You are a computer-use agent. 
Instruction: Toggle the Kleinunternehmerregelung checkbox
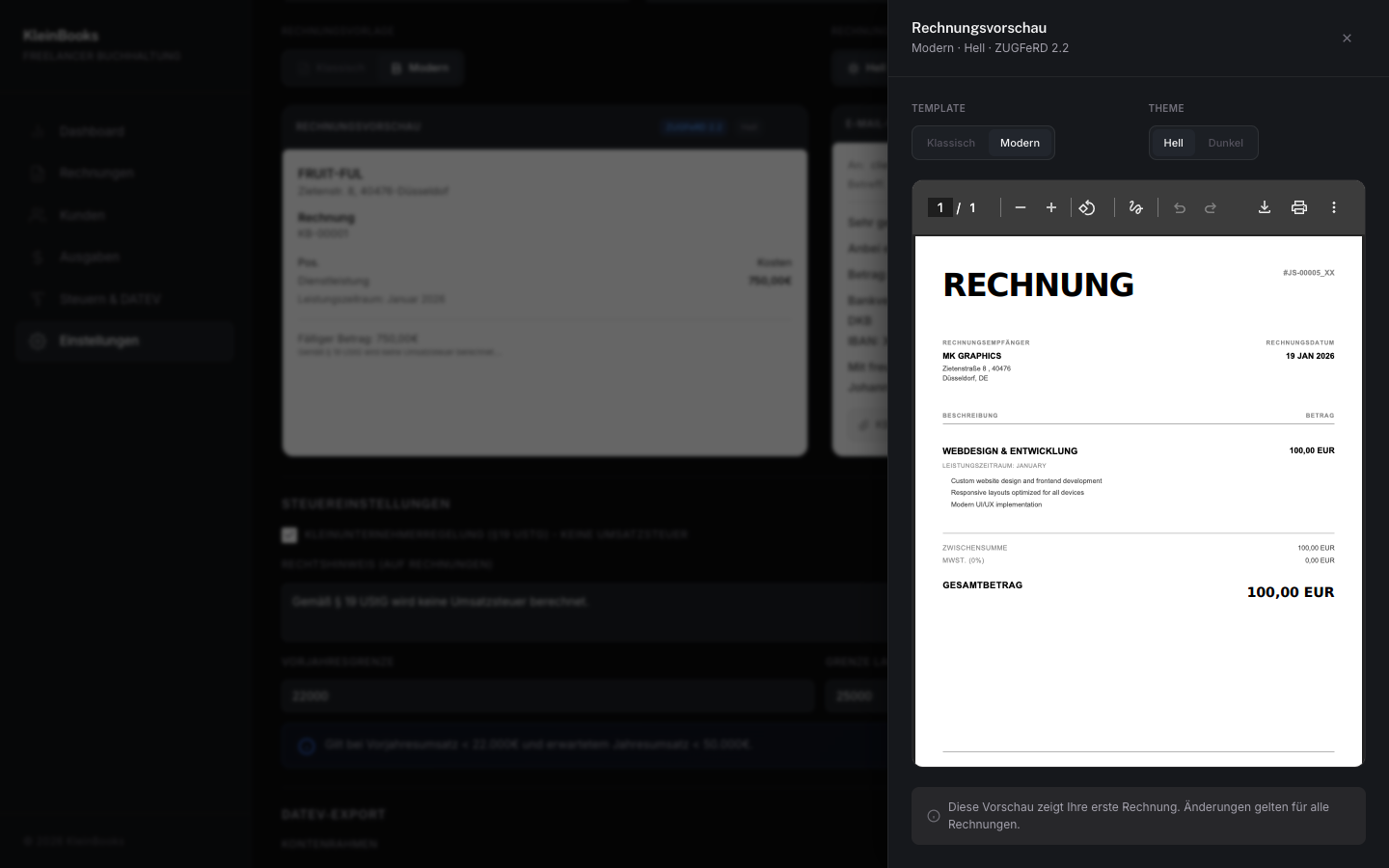tap(289, 534)
